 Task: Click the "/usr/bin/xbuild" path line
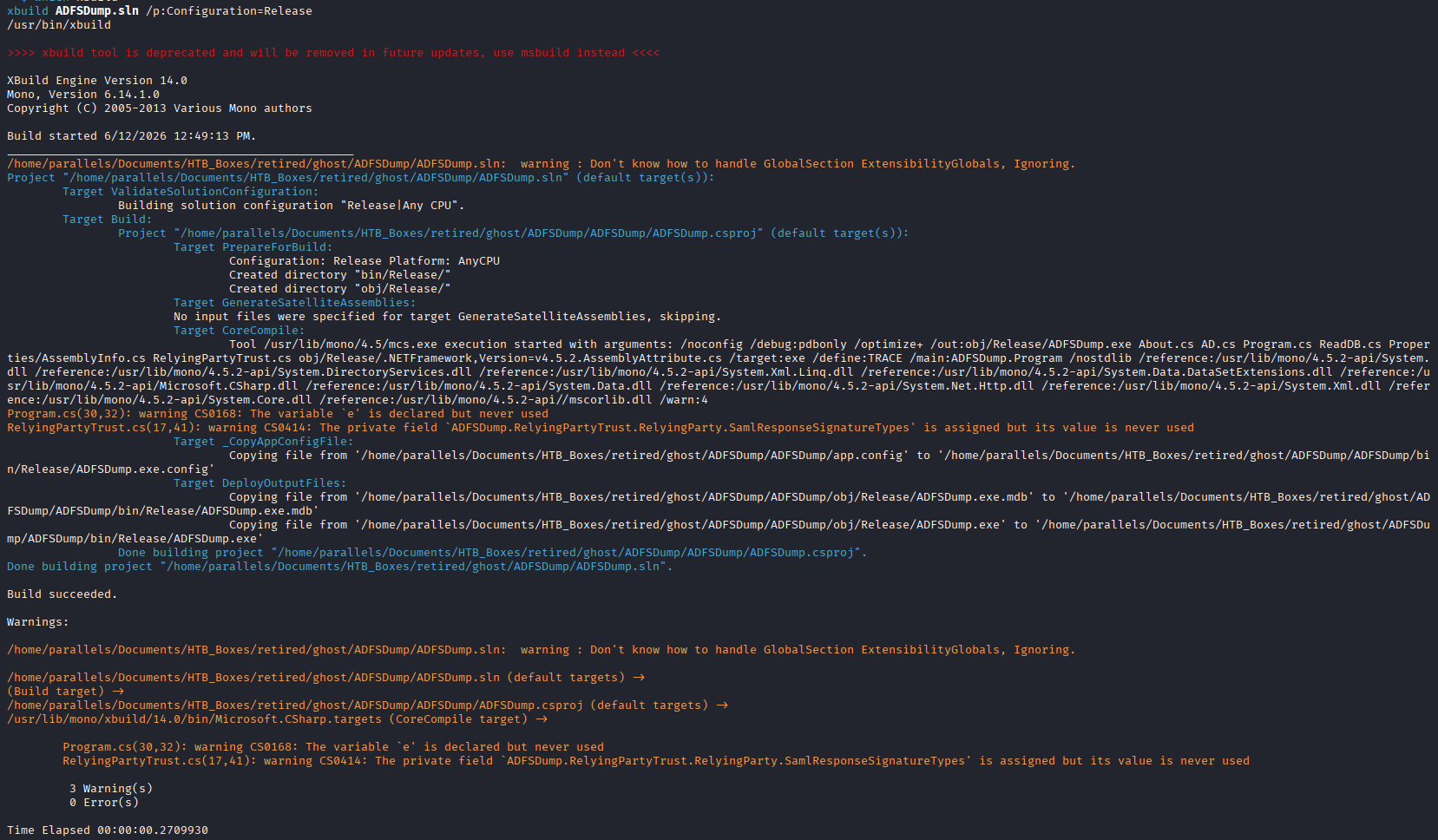pos(59,25)
